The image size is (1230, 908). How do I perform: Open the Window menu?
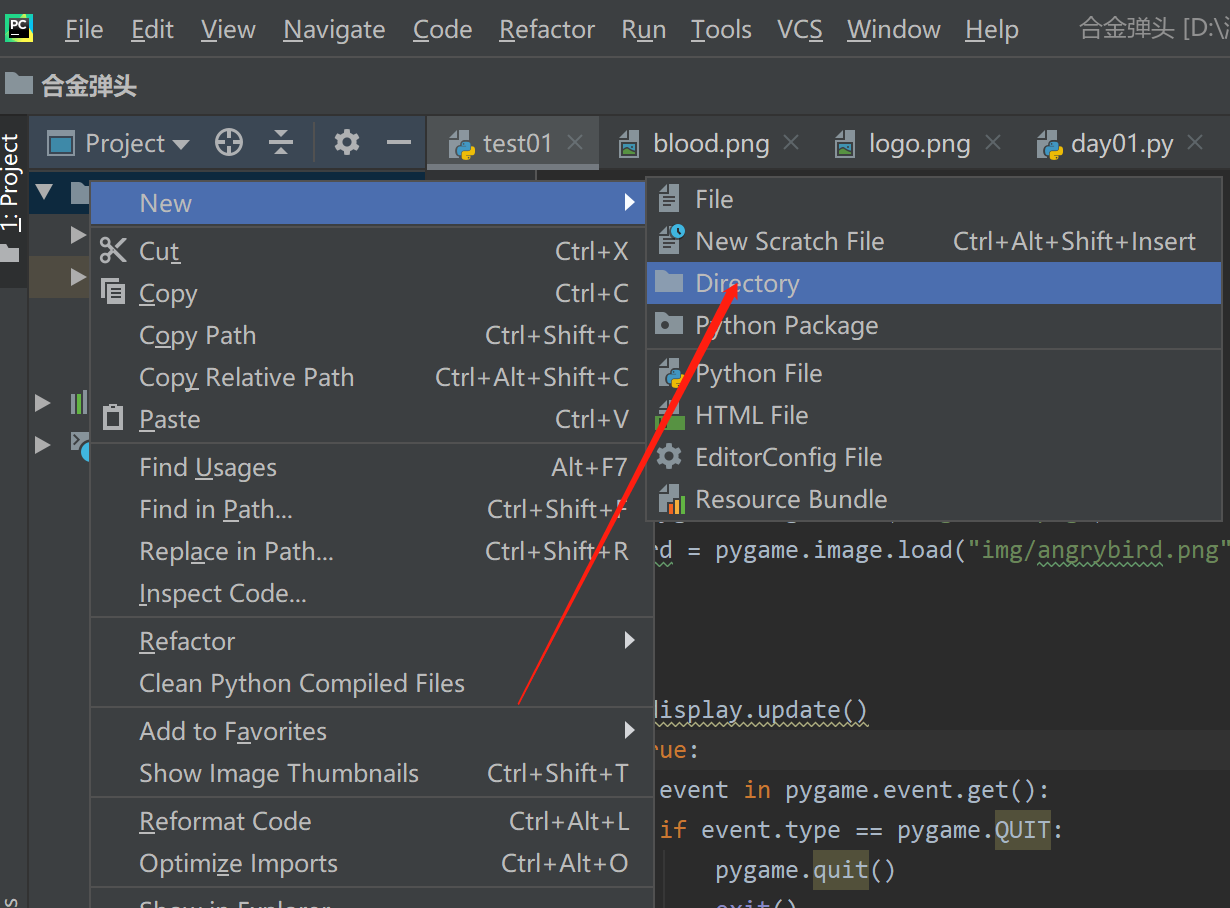tap(894, 30)
